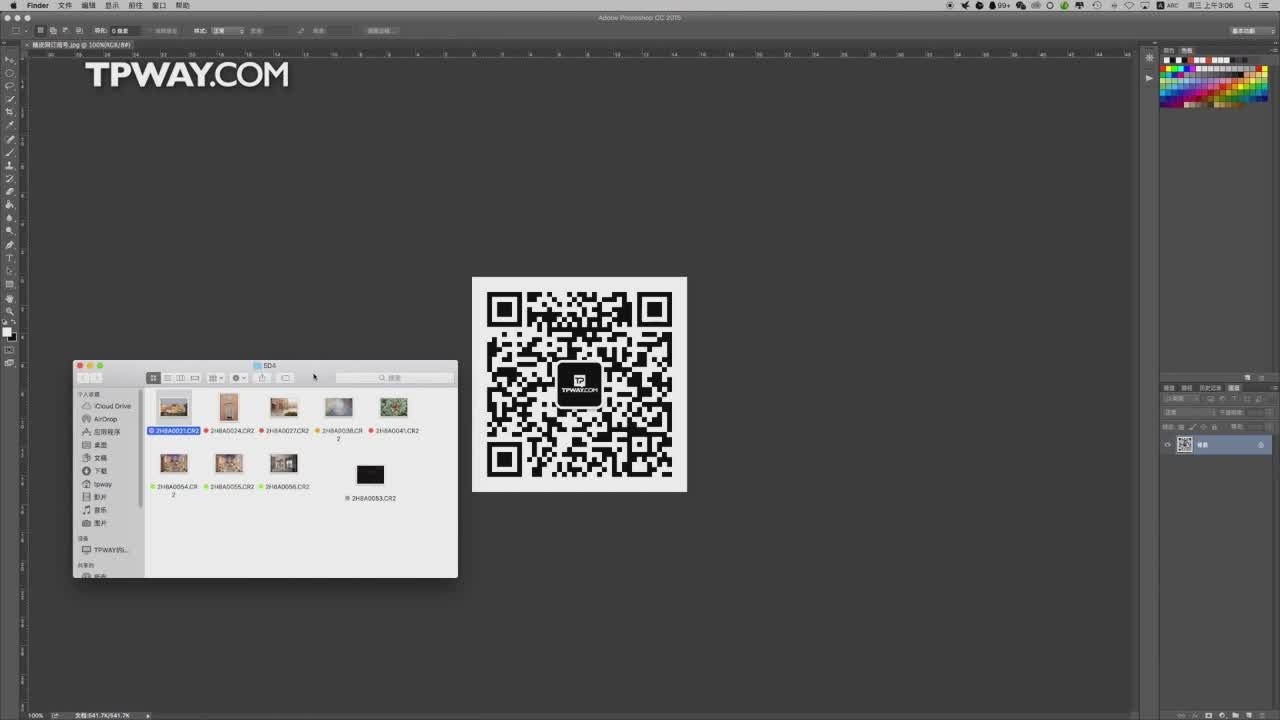Screen dimensions: 1280x720
Task: Select the Dodge tool
Action: click(x=10, y=231)
